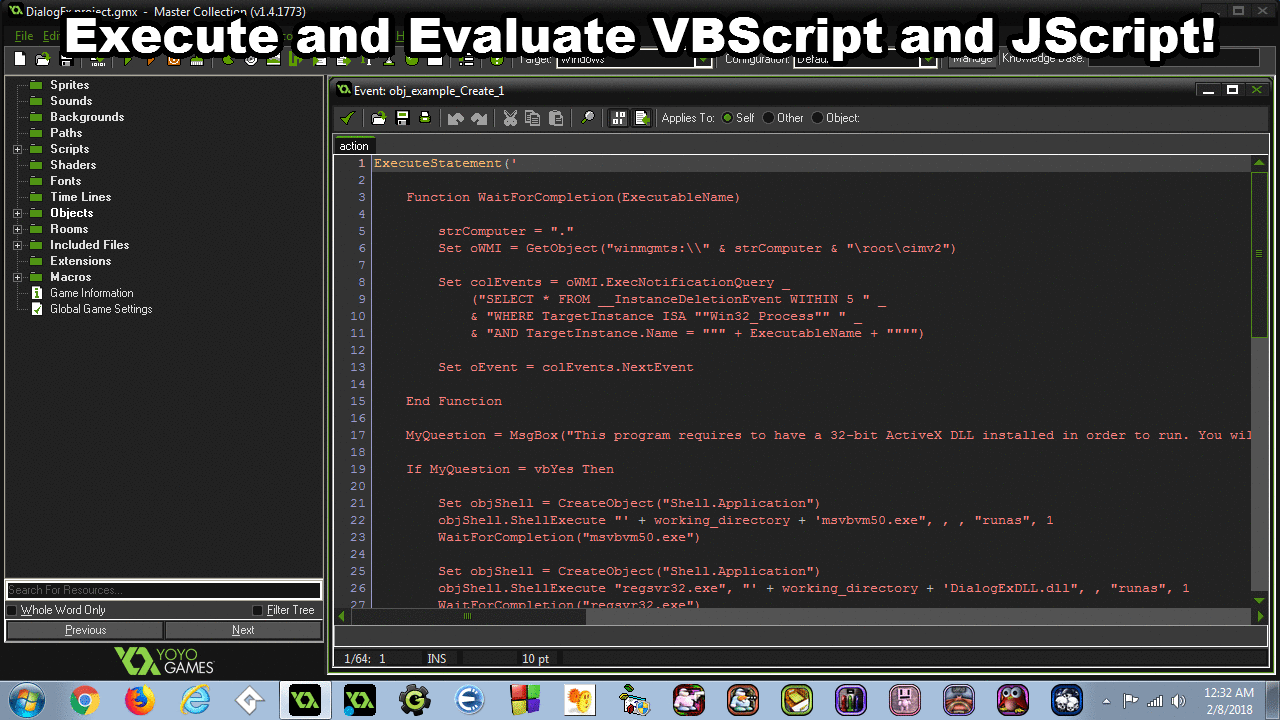Click the Search For Resources field
This screenshot has height=720, width=1280.
point(163,590)
